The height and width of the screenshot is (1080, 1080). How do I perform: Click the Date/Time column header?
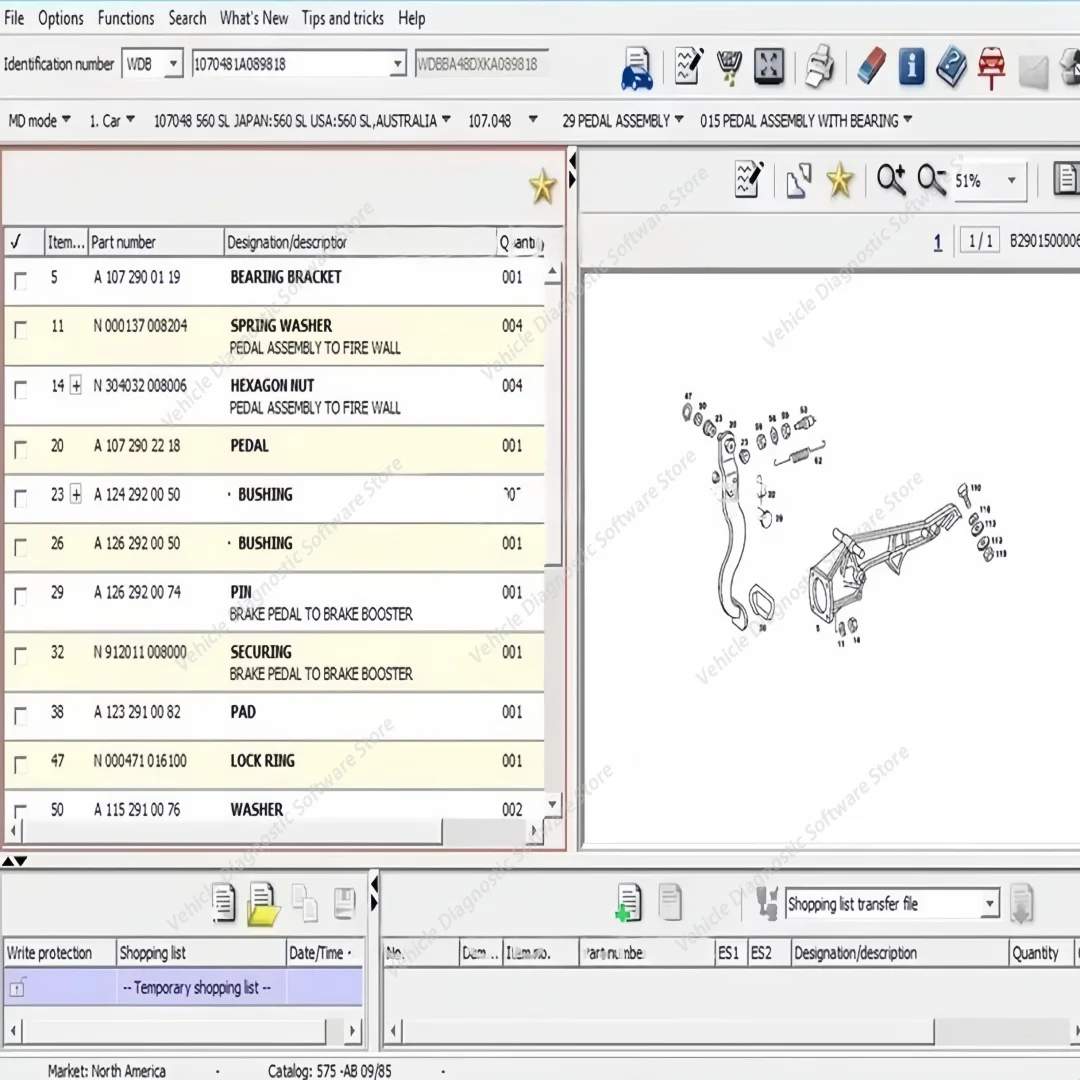324,953
